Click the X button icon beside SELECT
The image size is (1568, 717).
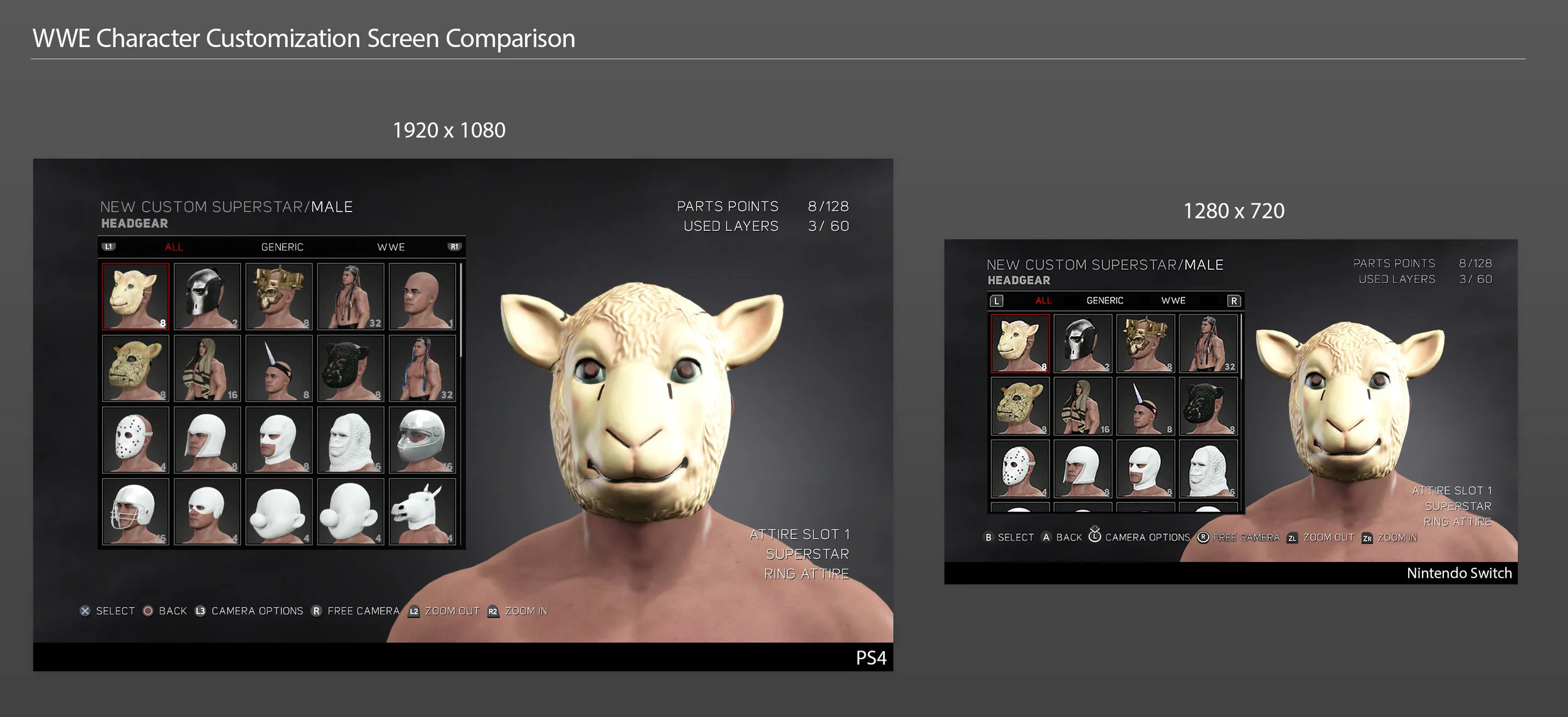tap(85, 611)
